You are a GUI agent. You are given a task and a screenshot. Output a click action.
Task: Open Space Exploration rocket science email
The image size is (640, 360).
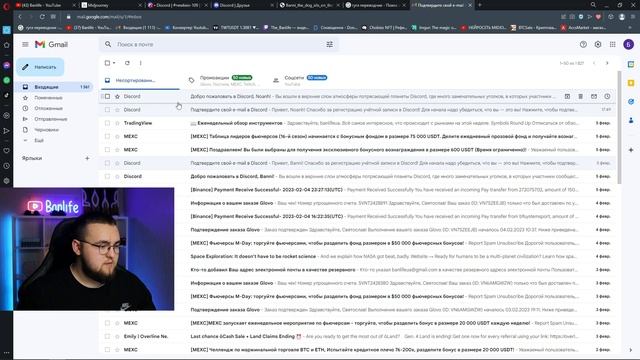[358, 256]
